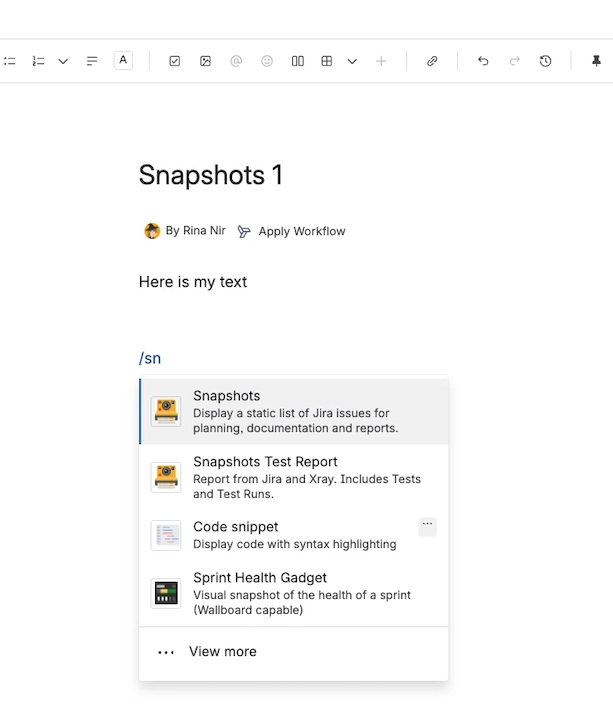The height and width of the screenshot is (712, 613).
Task: Click the camera icon beside 'Snapshots Test Report'
Action: tap(166, 477)
